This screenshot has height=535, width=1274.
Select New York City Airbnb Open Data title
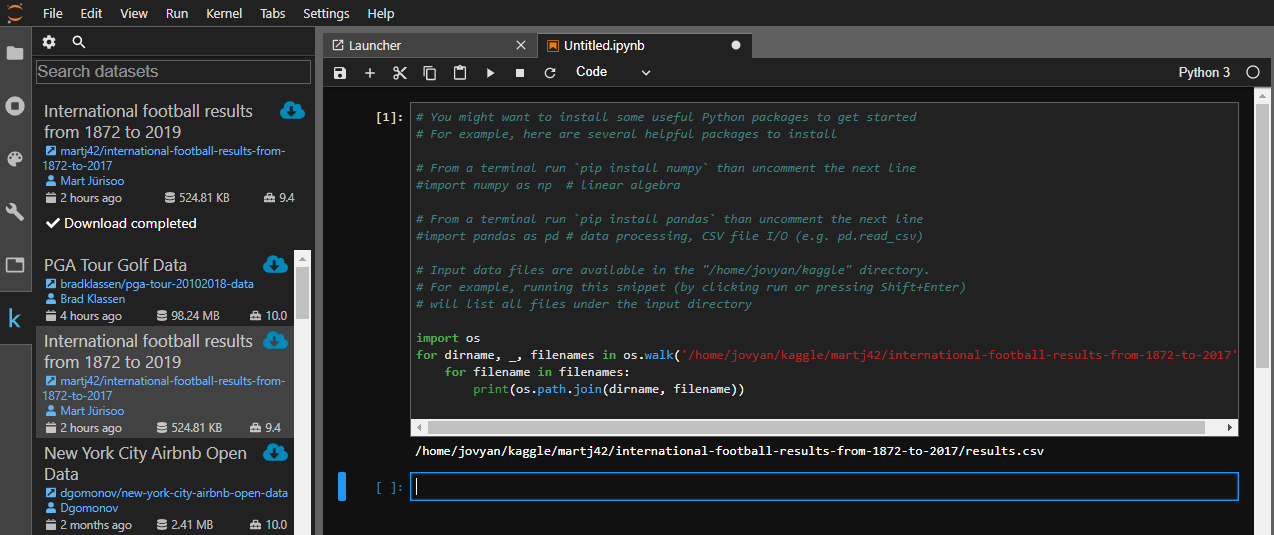pos(145,464)
